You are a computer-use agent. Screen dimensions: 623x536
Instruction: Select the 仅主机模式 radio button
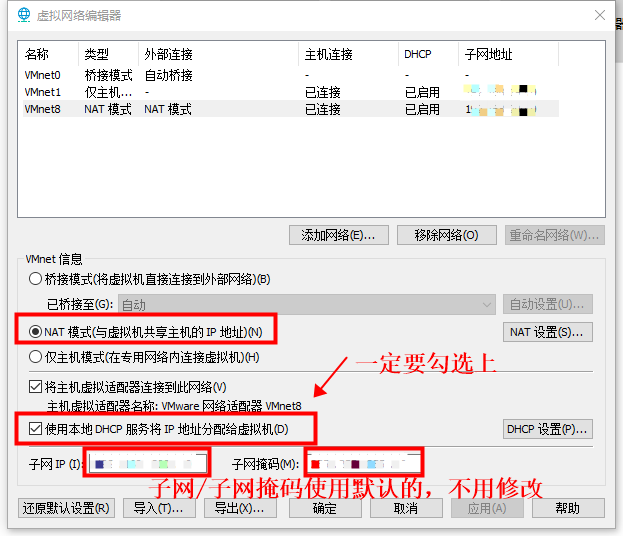tap(35, 357)
